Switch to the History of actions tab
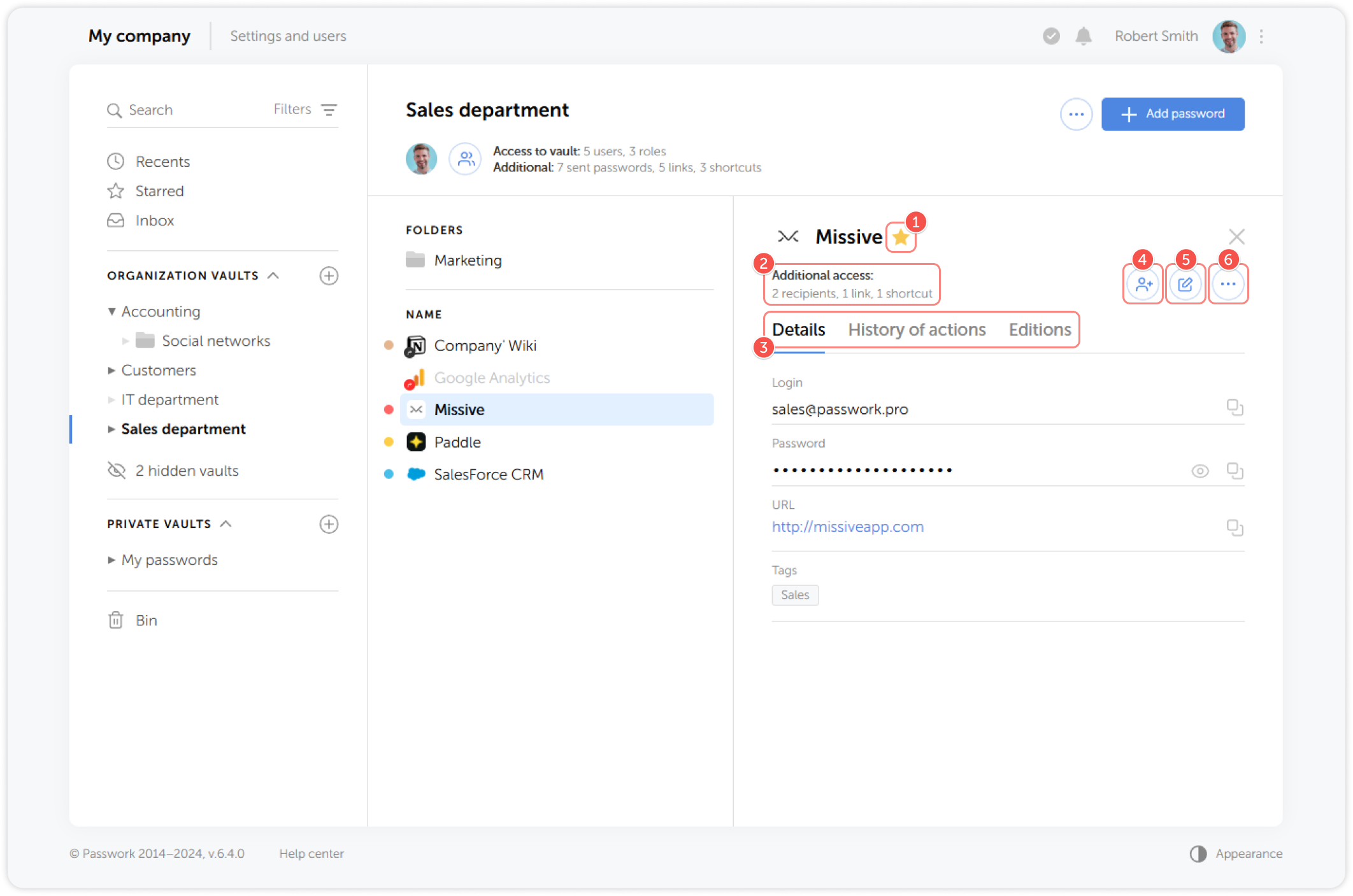Viewport: 1353px width, 896px height. [x=917, y=329]
